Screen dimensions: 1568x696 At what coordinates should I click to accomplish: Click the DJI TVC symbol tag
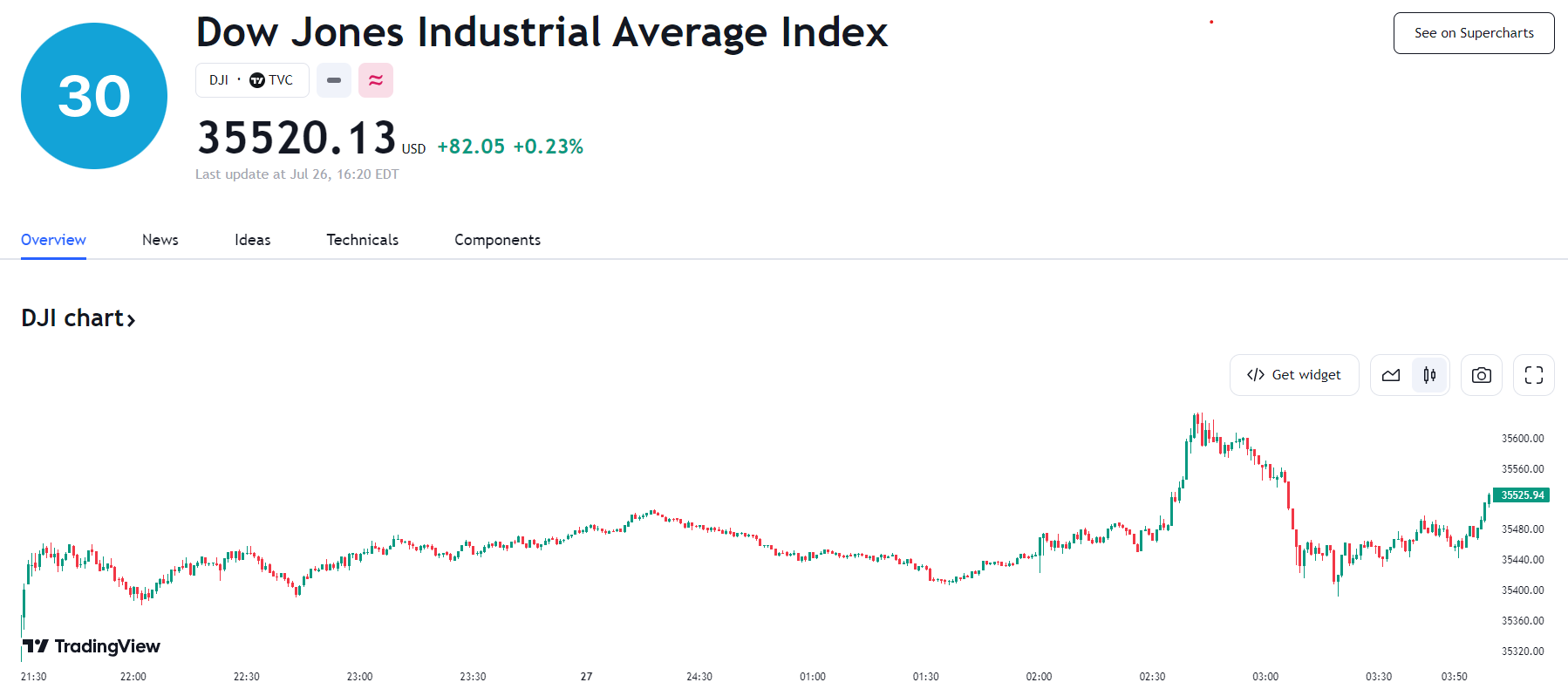click(x=252, y=80)
